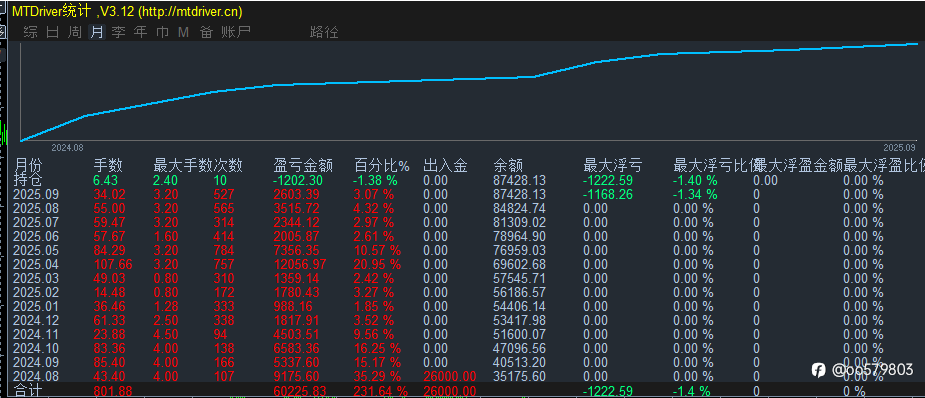Click the 2024.08 label on the chart axis

[x=67, y=147]
